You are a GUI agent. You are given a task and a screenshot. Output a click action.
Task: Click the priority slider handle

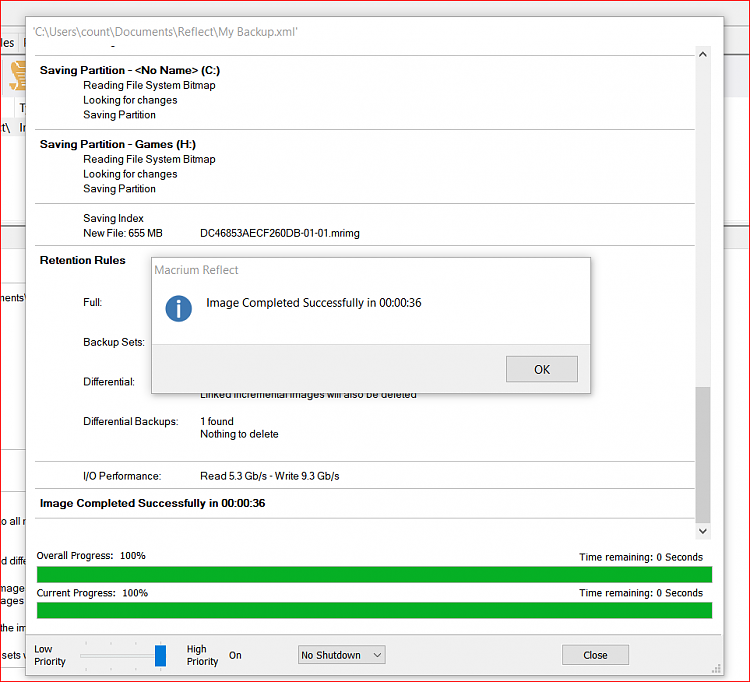pyautogui.click(x=160, y=655)
